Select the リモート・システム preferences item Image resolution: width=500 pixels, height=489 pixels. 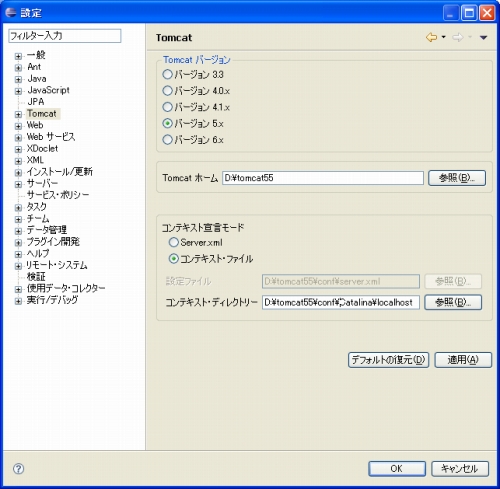[57, 265]
